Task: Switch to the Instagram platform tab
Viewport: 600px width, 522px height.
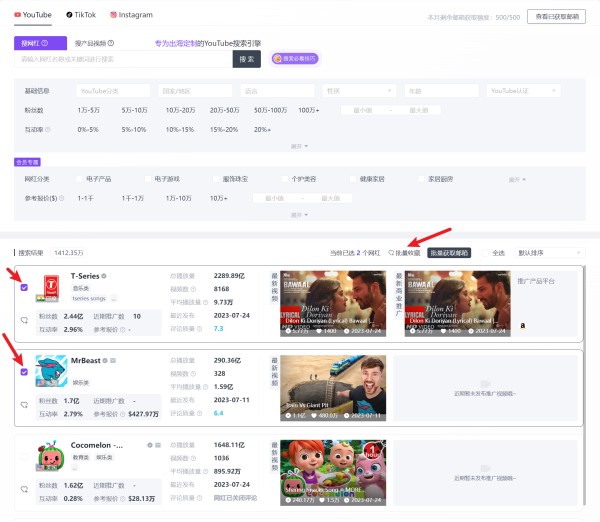Action: pos(131,15)
